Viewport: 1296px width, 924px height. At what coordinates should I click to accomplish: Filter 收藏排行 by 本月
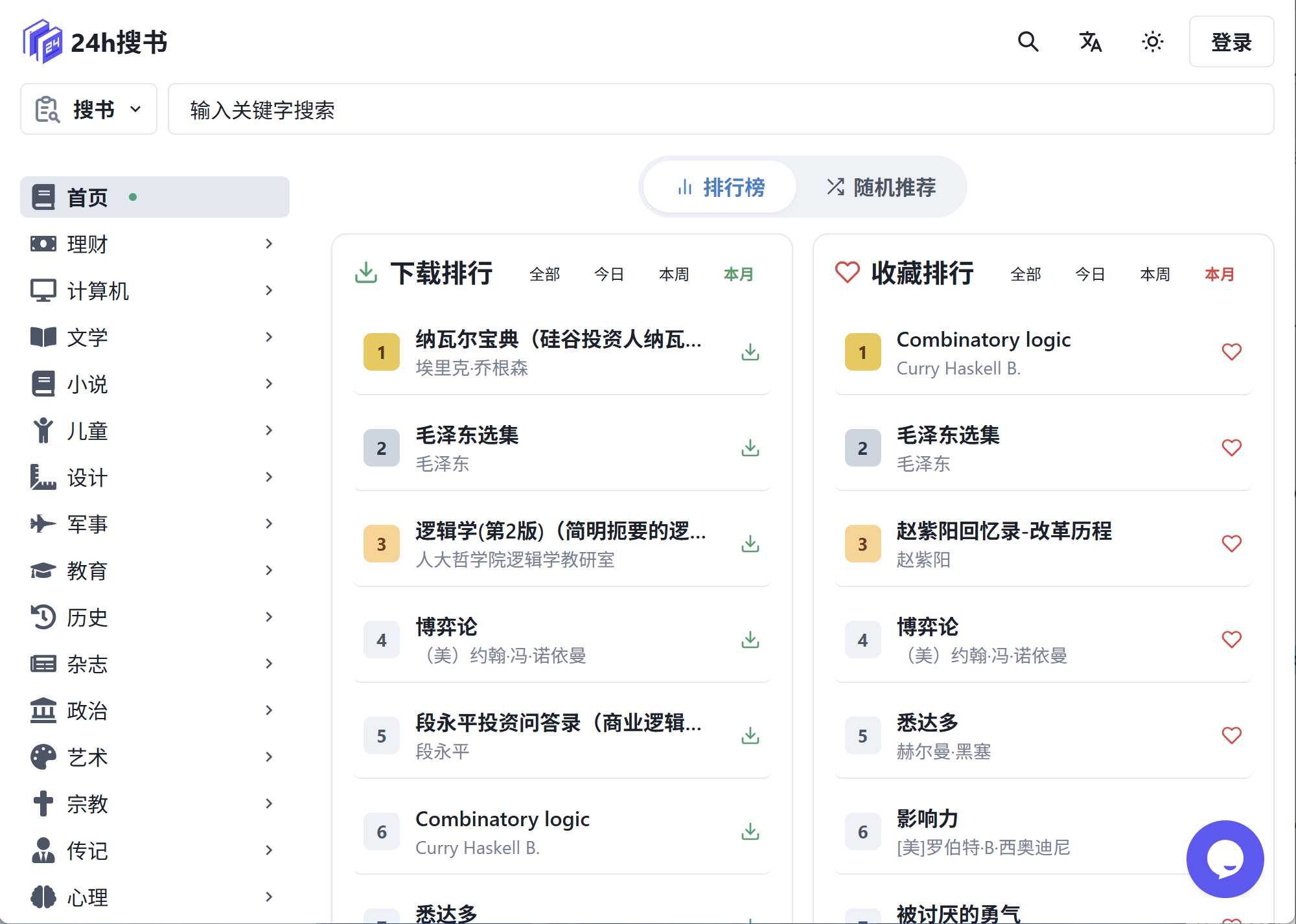coord(1220,274)
